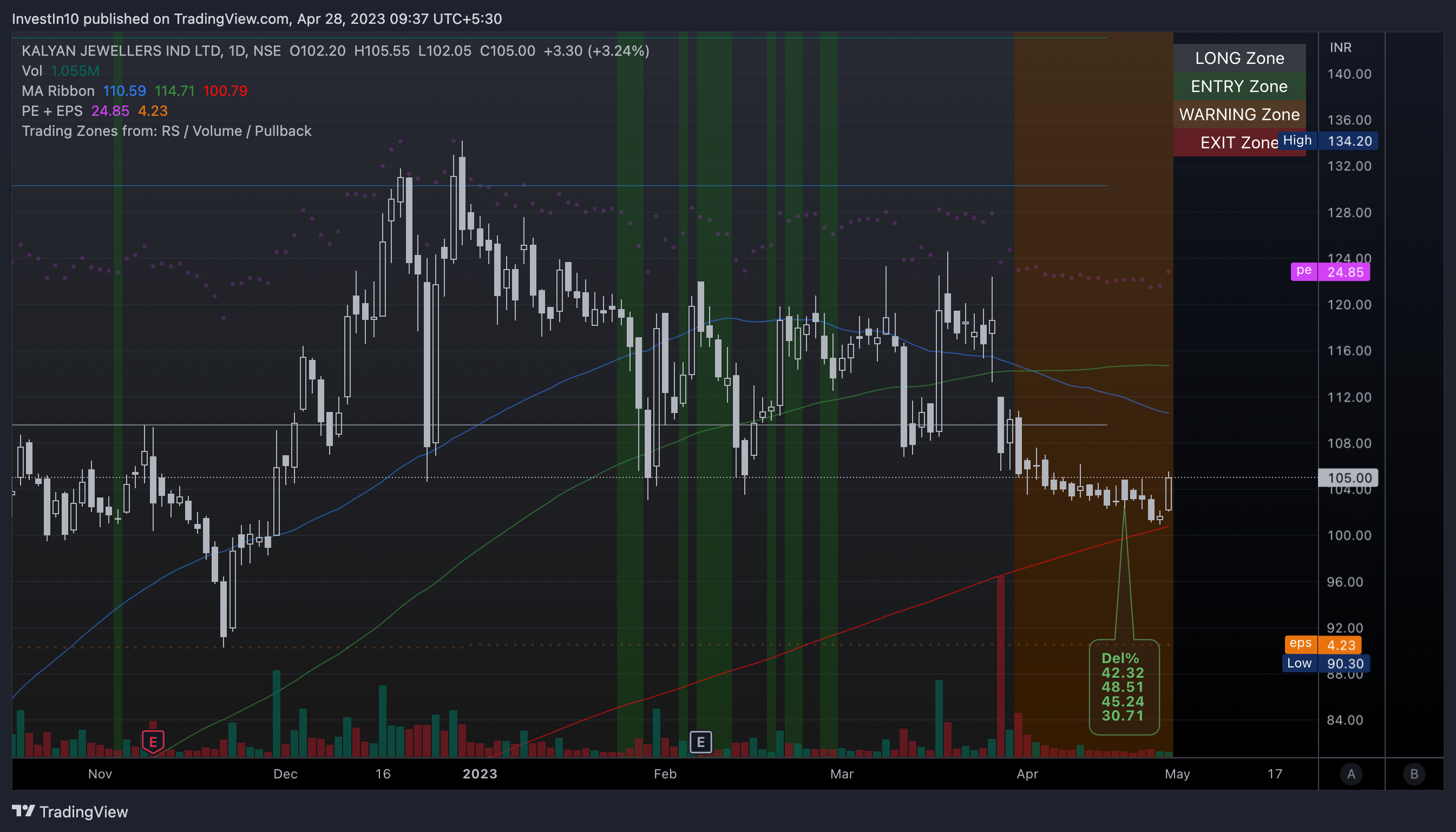Click the published-by header text
1456x832 pixels.
(257, 19)
